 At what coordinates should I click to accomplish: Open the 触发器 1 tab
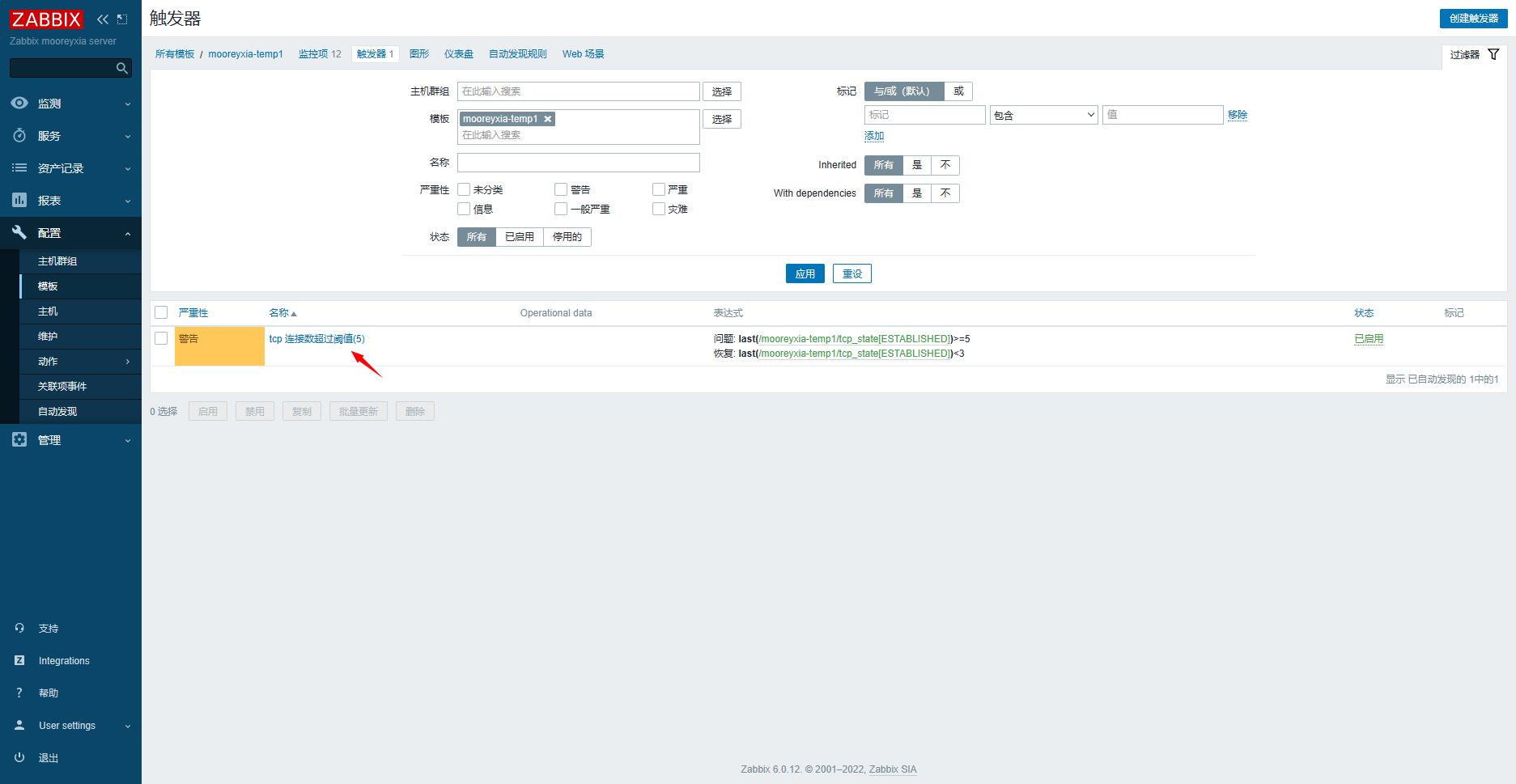[x=375, y=54]
